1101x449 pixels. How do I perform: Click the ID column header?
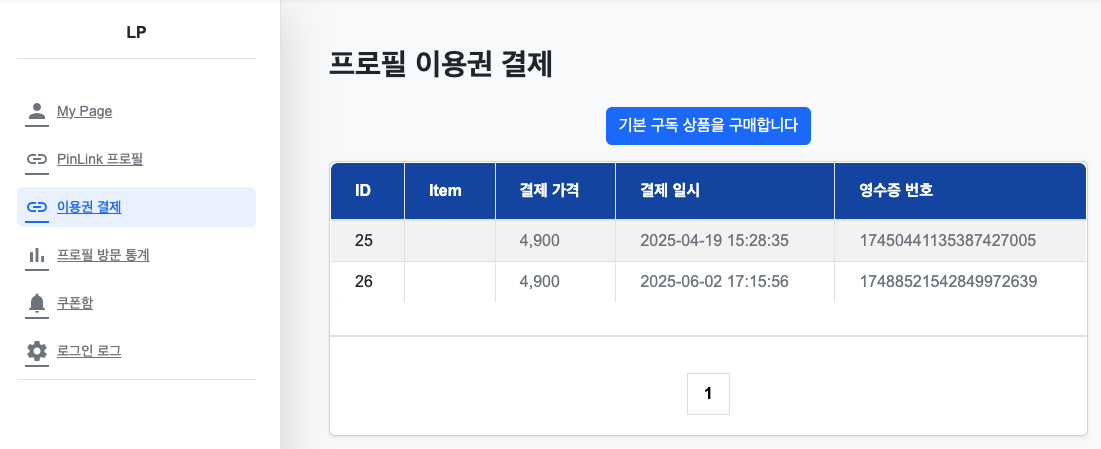click(364, 190)
